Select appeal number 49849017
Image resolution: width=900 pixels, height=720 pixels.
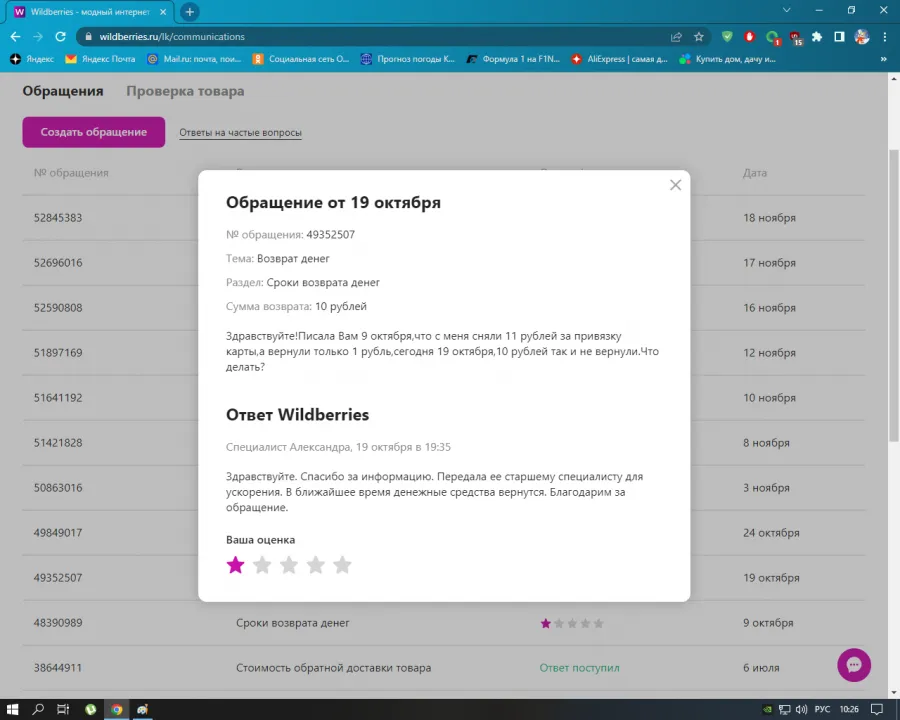coord(58,533)
